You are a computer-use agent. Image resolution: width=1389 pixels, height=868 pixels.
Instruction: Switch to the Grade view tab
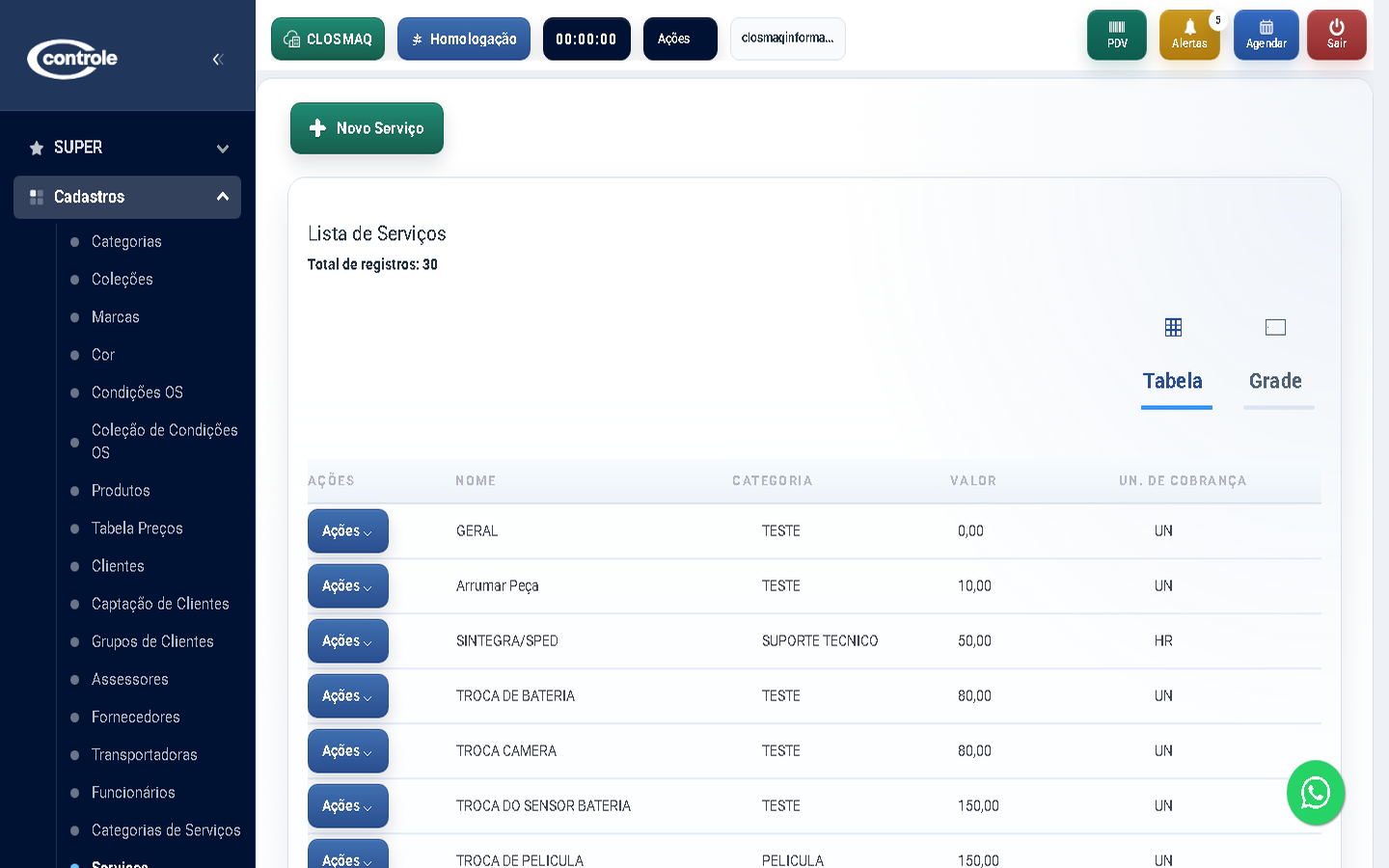[1275, 381]
